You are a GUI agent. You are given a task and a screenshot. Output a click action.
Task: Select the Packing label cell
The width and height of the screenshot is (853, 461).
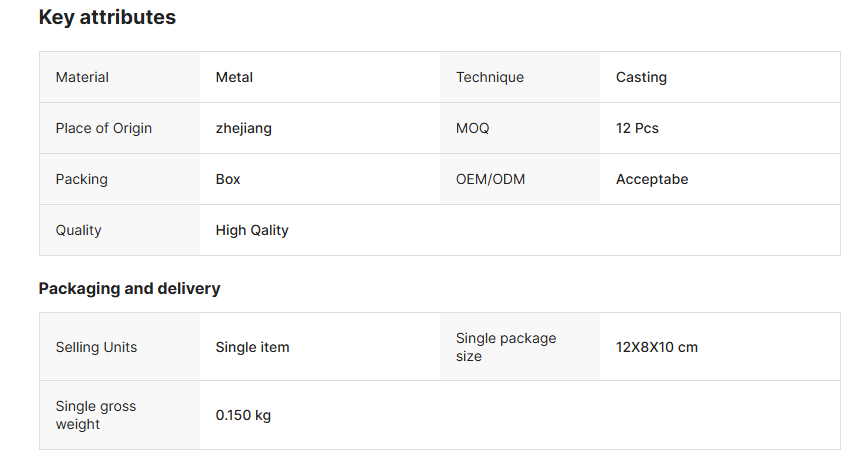82,179
